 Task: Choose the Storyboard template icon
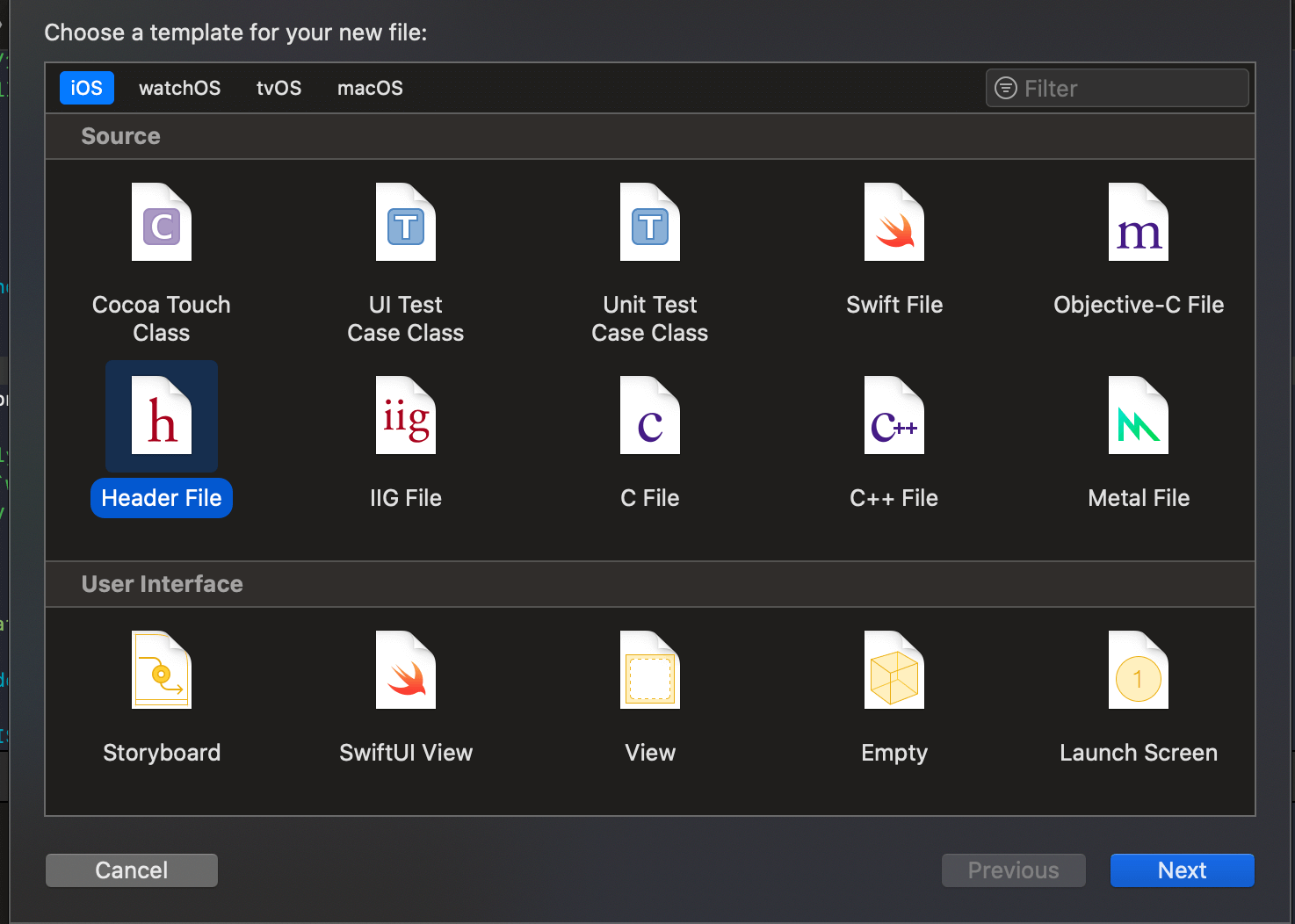(162, 670)
